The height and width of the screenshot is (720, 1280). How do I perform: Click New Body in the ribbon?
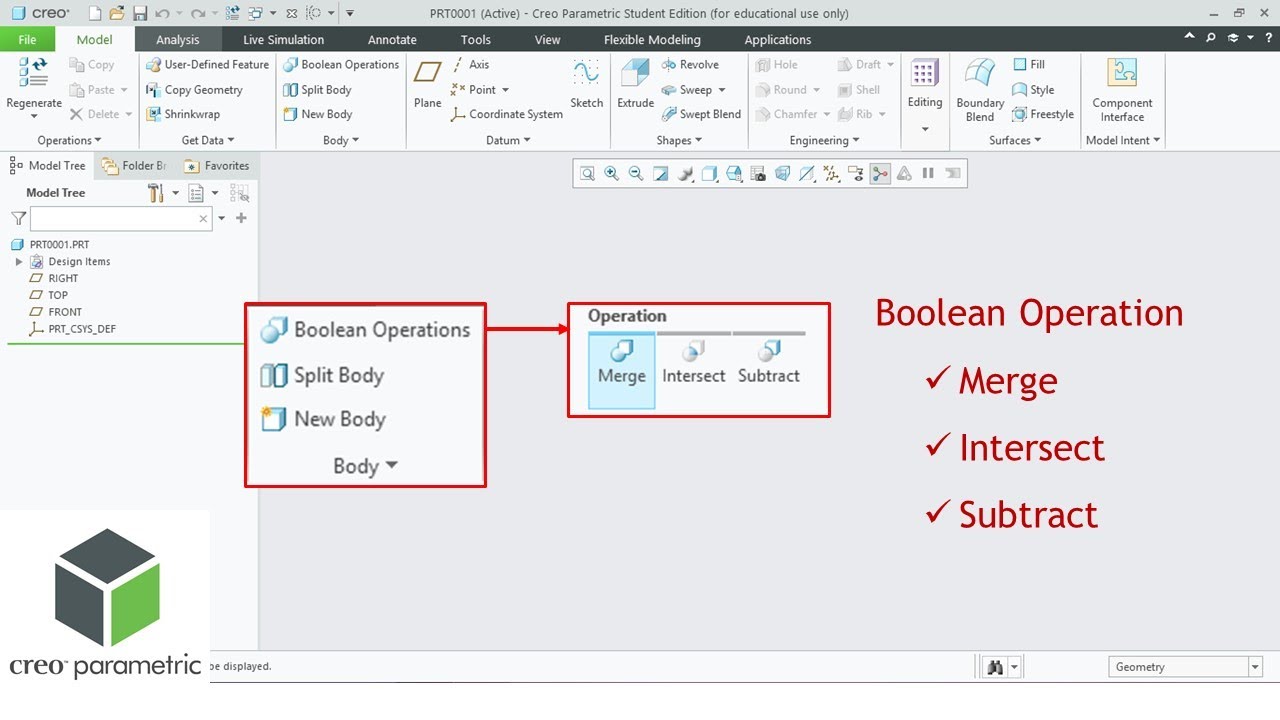[x=317, y=115]
